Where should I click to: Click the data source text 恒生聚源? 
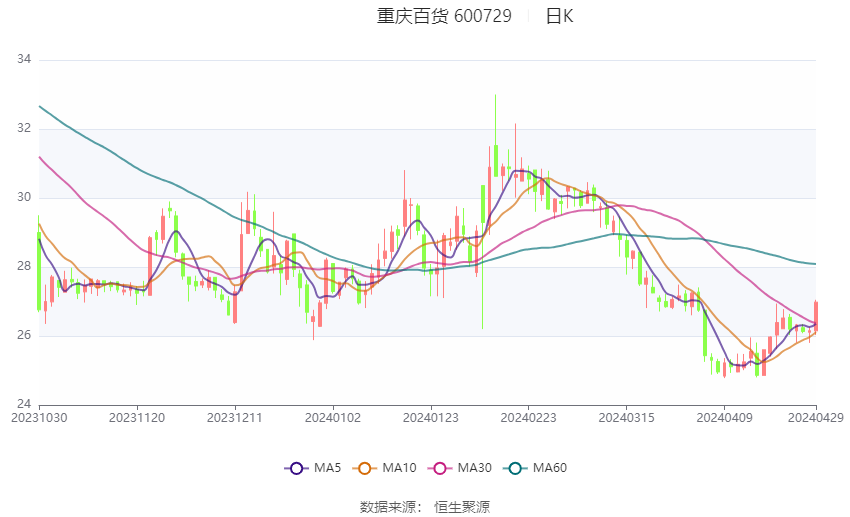[x=462, y=507]
